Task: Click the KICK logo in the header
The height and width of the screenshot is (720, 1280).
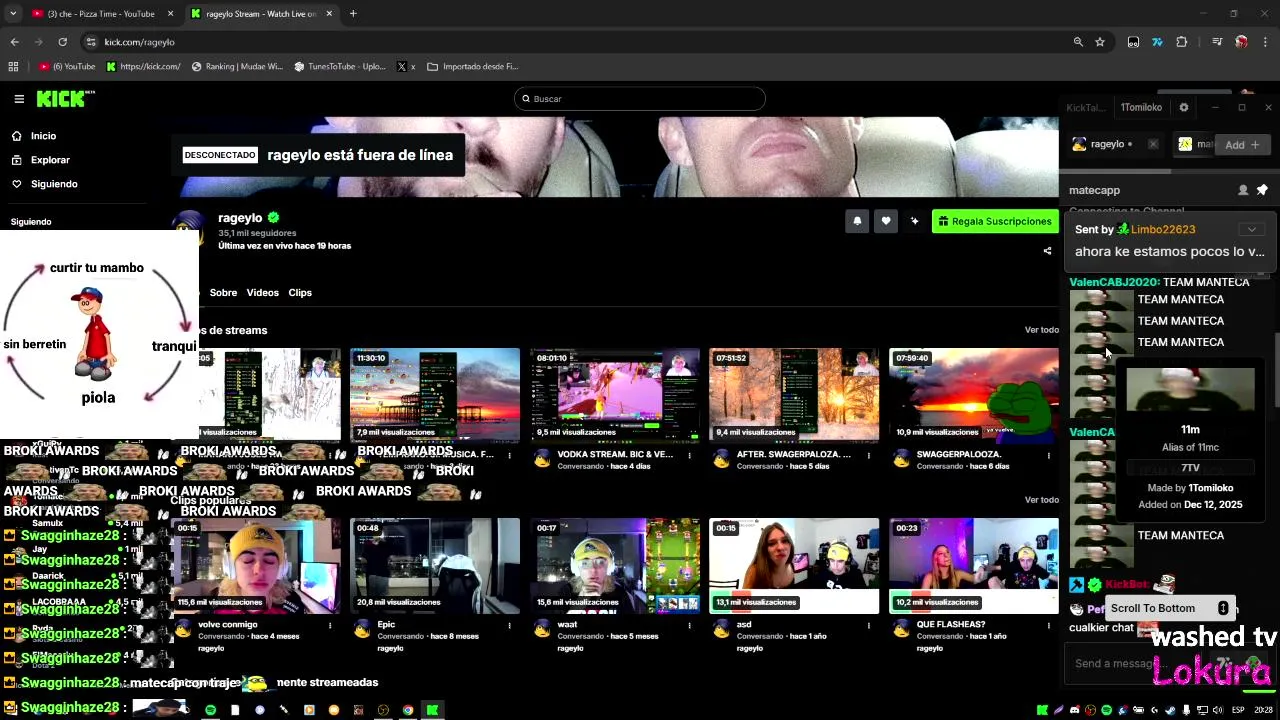Action: coord(65,98)
